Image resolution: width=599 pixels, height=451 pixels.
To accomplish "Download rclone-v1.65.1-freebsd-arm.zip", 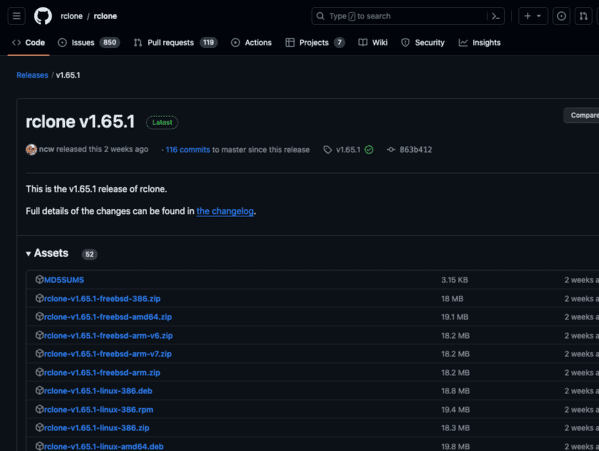I will pyautogui.click(x=102, y=373).
